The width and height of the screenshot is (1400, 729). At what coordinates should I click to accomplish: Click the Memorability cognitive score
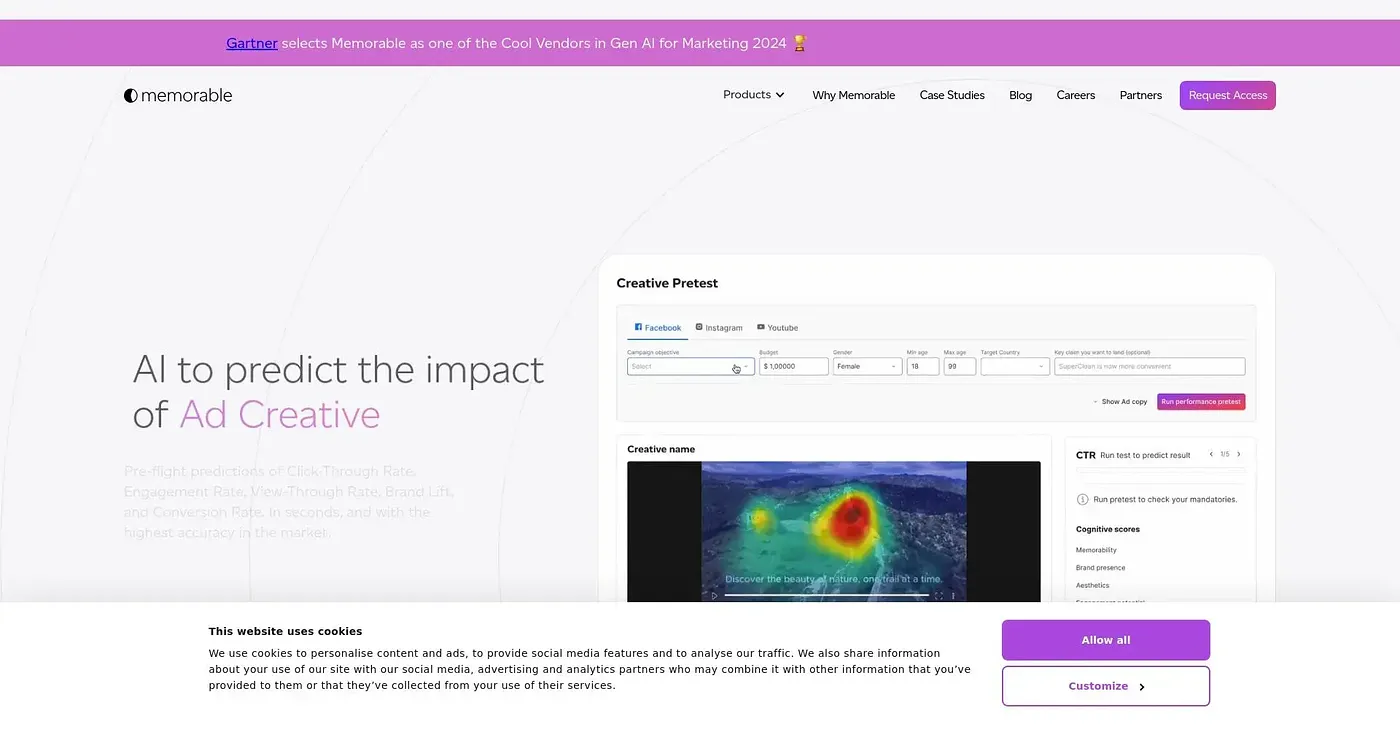1096,550
